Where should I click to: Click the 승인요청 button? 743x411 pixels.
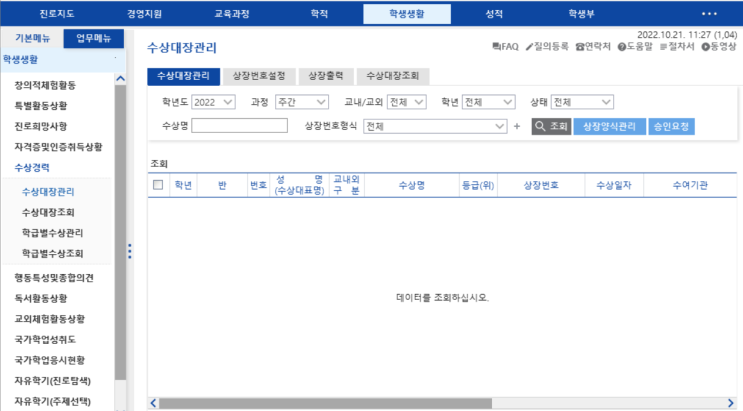coord(671,126)
